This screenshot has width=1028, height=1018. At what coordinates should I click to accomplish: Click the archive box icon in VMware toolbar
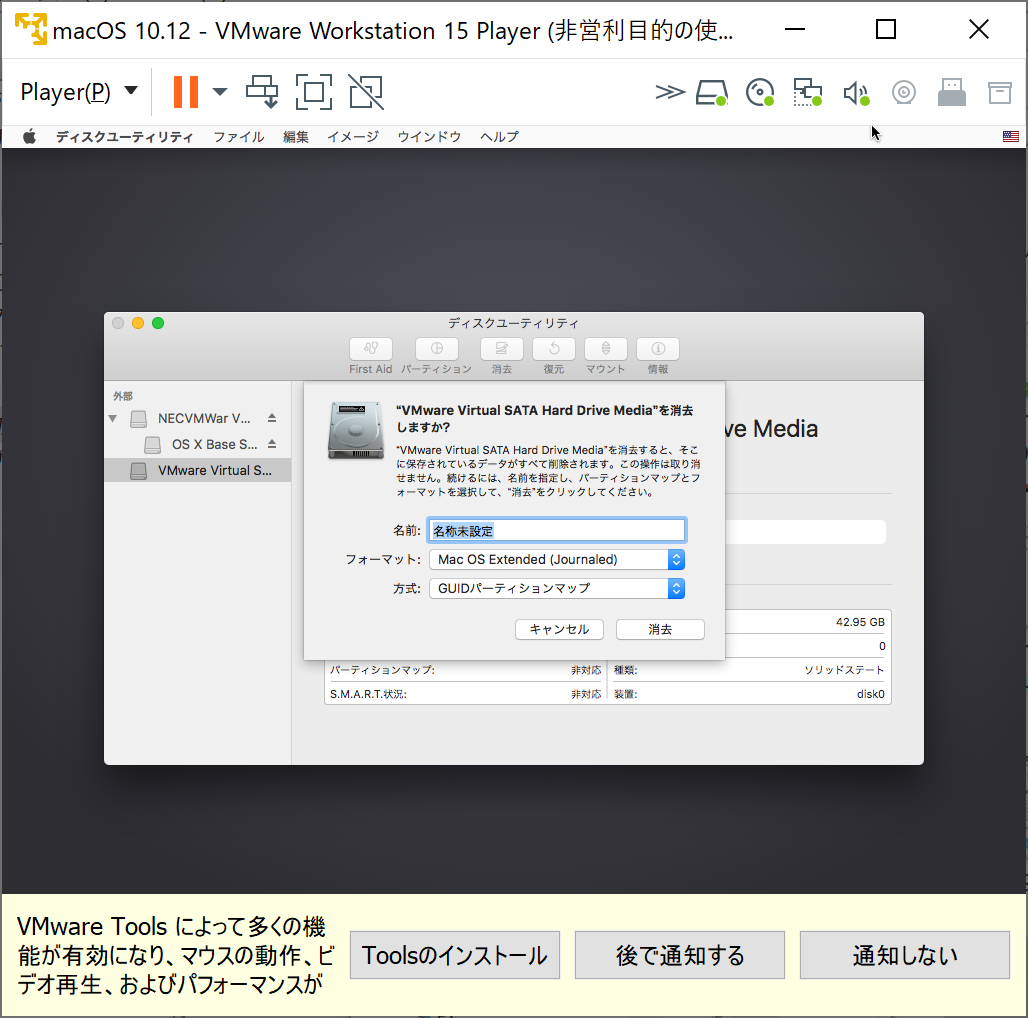pos(1000,92)
